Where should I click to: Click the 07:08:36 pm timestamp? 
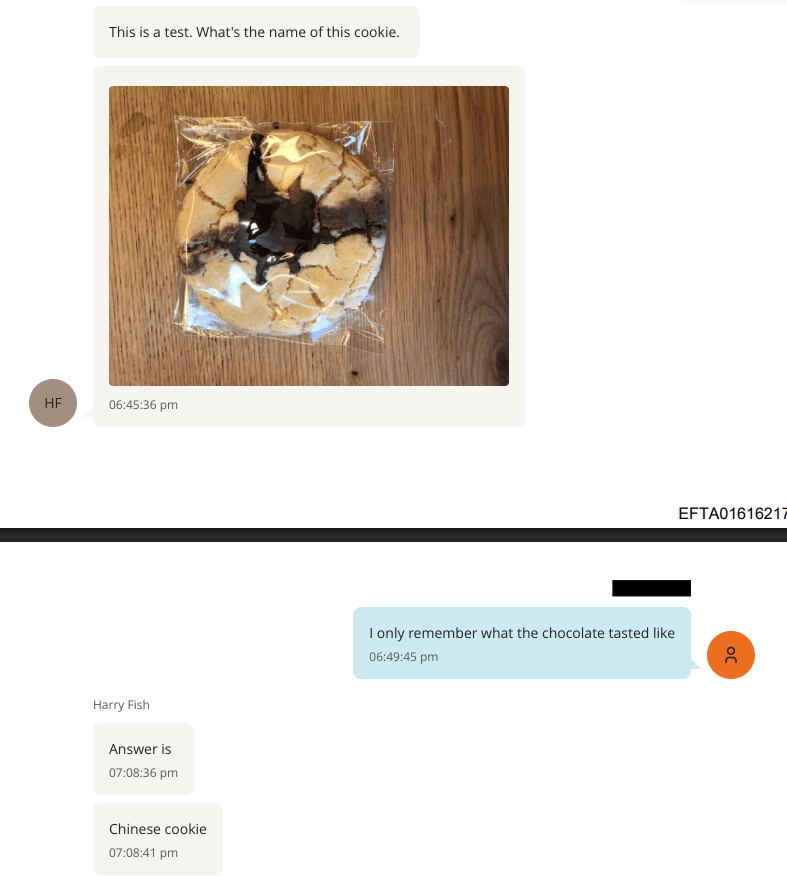click(x=144, y=773)
